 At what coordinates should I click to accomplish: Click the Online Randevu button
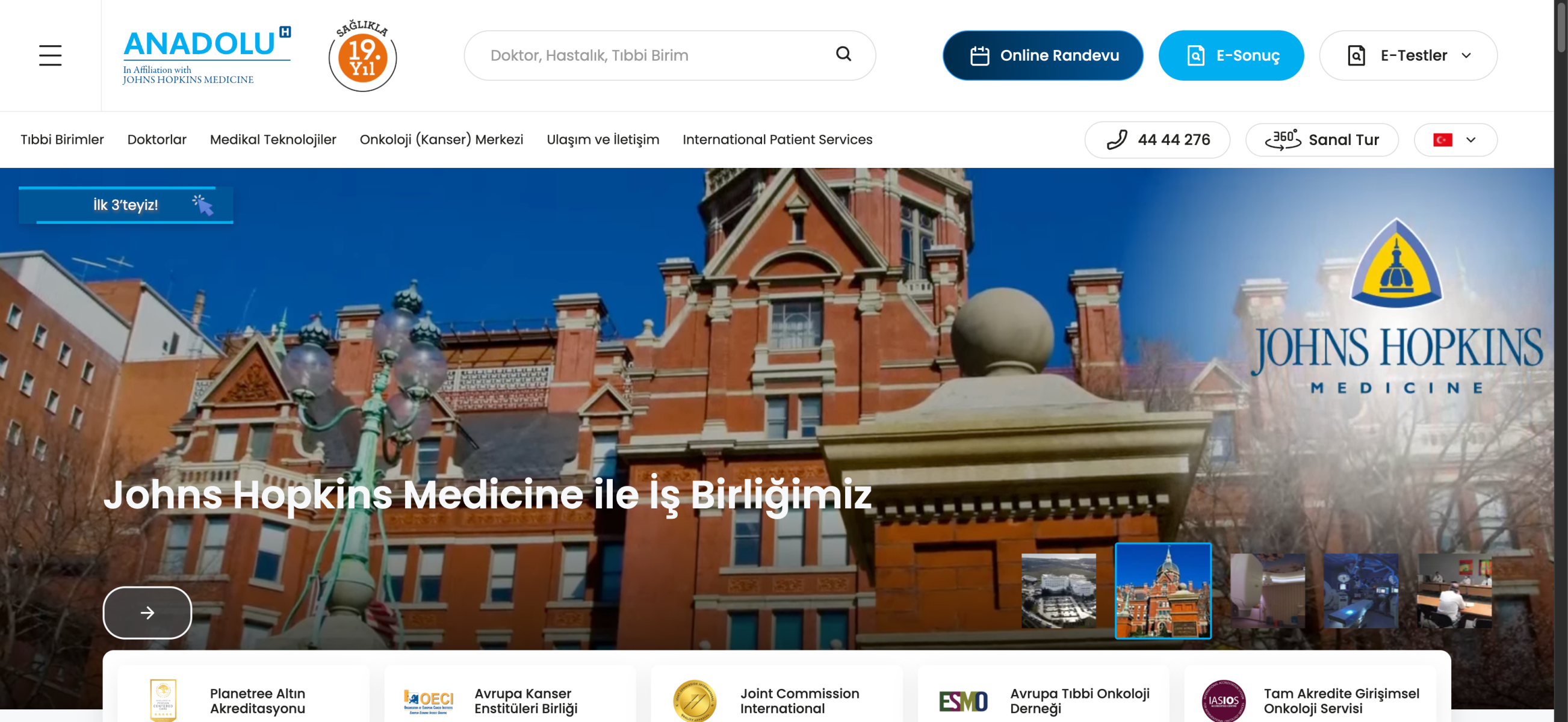[x=1043, y=55]
